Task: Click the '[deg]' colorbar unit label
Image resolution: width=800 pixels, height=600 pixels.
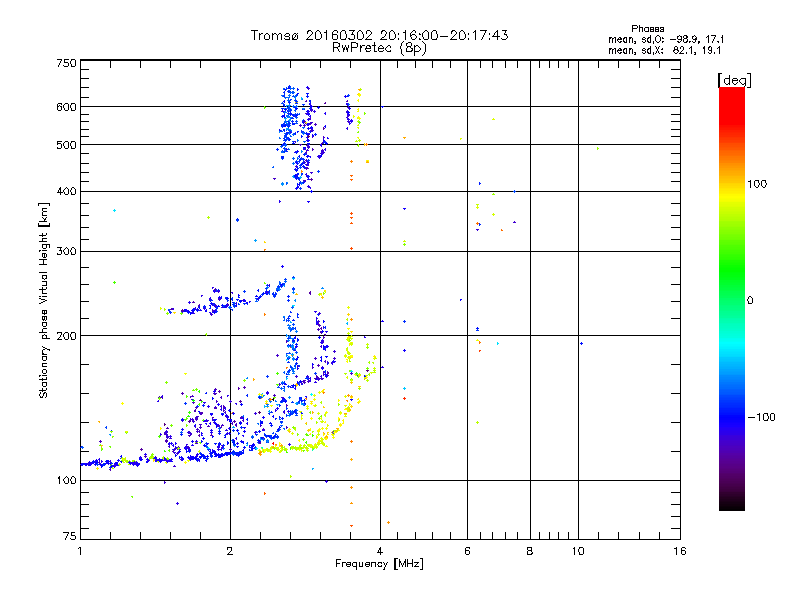Action: 734,80
